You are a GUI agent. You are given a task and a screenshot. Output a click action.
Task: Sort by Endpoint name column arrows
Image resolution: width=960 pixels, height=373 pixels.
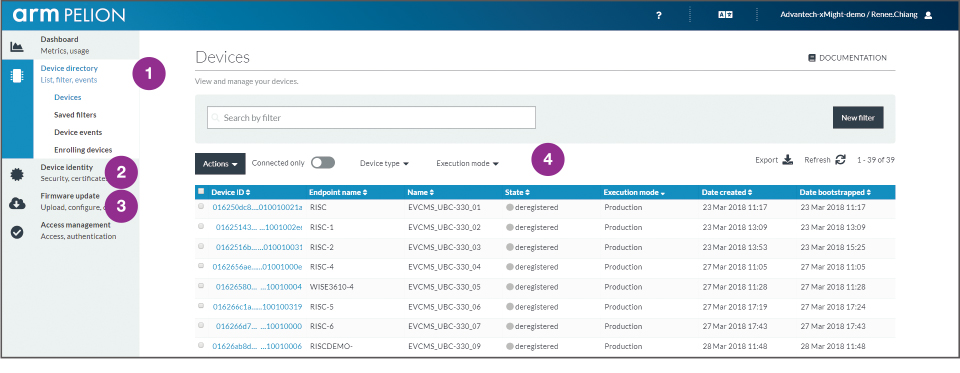coord(365,192)
